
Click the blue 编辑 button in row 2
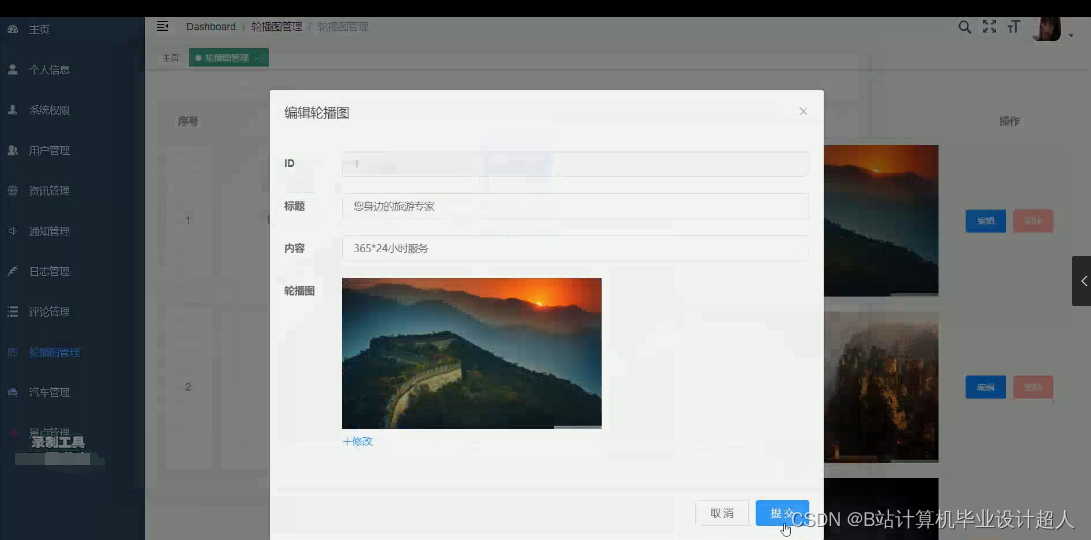tap(985, 387)
